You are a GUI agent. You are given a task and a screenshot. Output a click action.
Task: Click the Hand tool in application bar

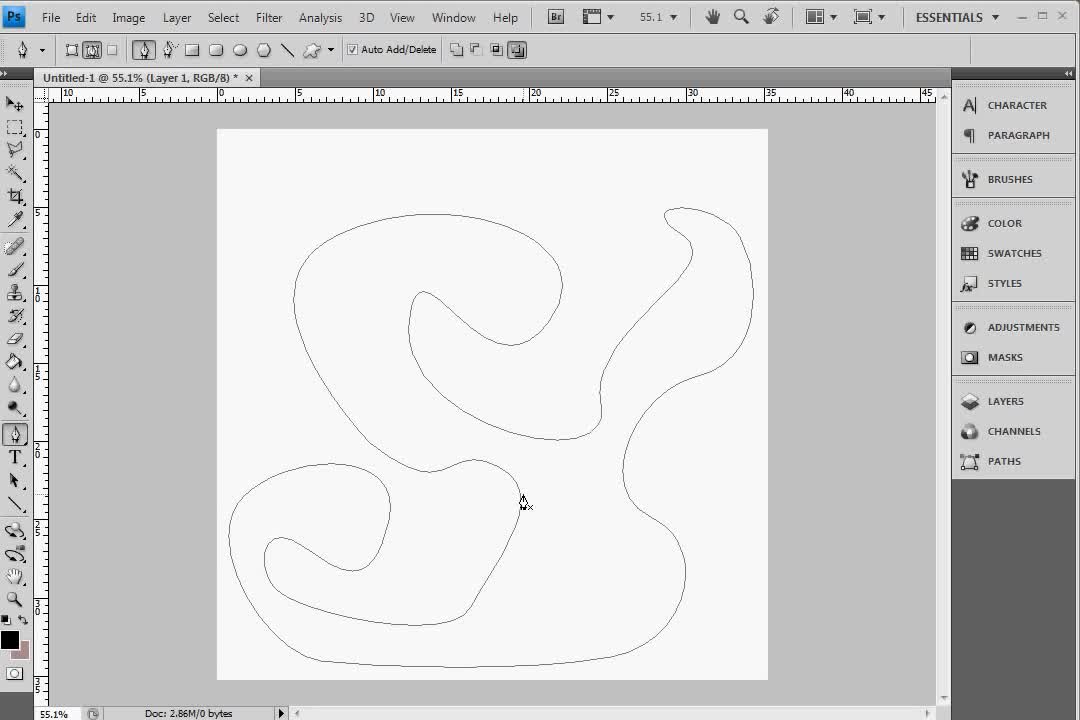(713, 17)
